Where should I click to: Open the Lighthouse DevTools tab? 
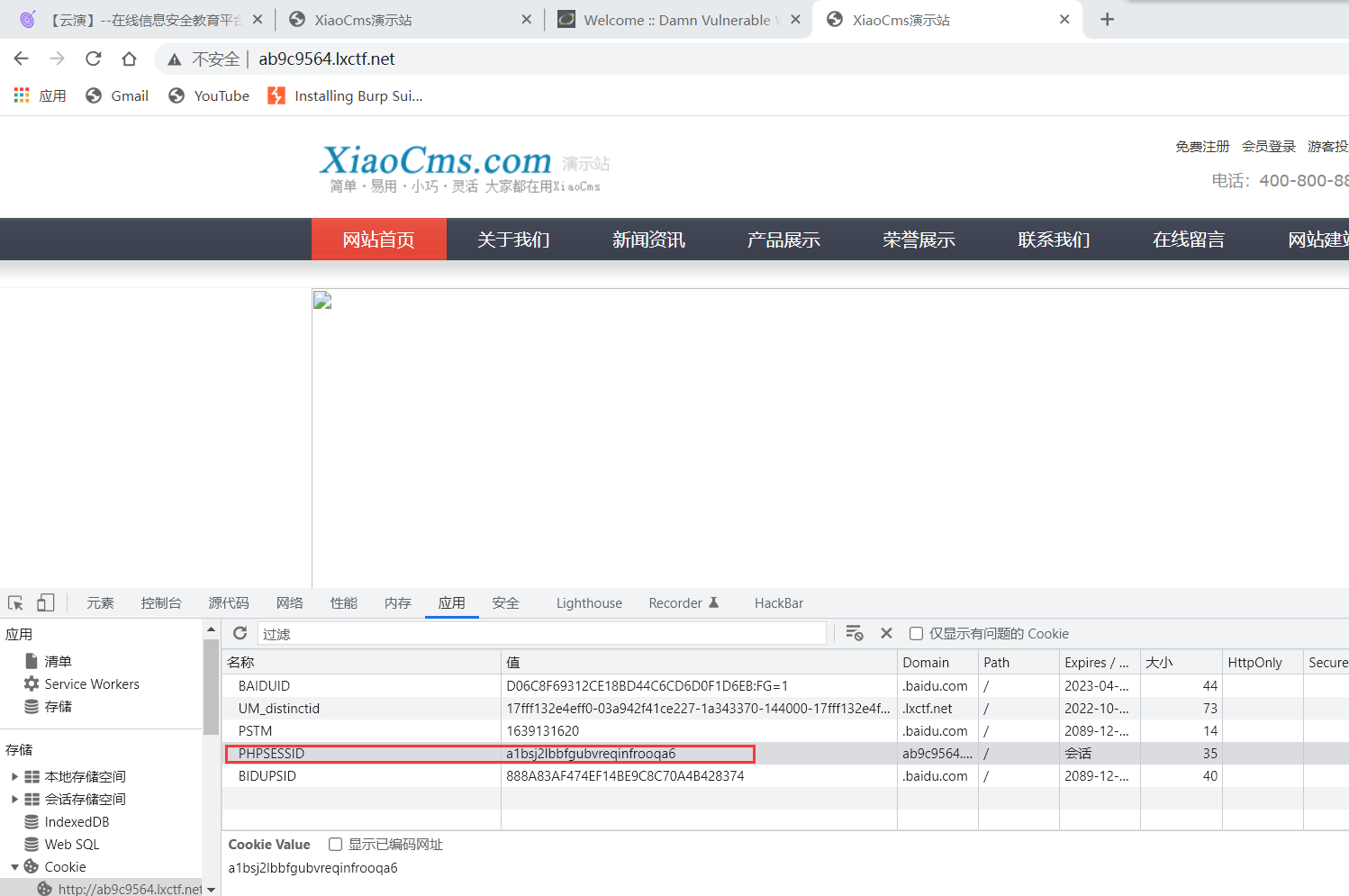coord(589,603)
